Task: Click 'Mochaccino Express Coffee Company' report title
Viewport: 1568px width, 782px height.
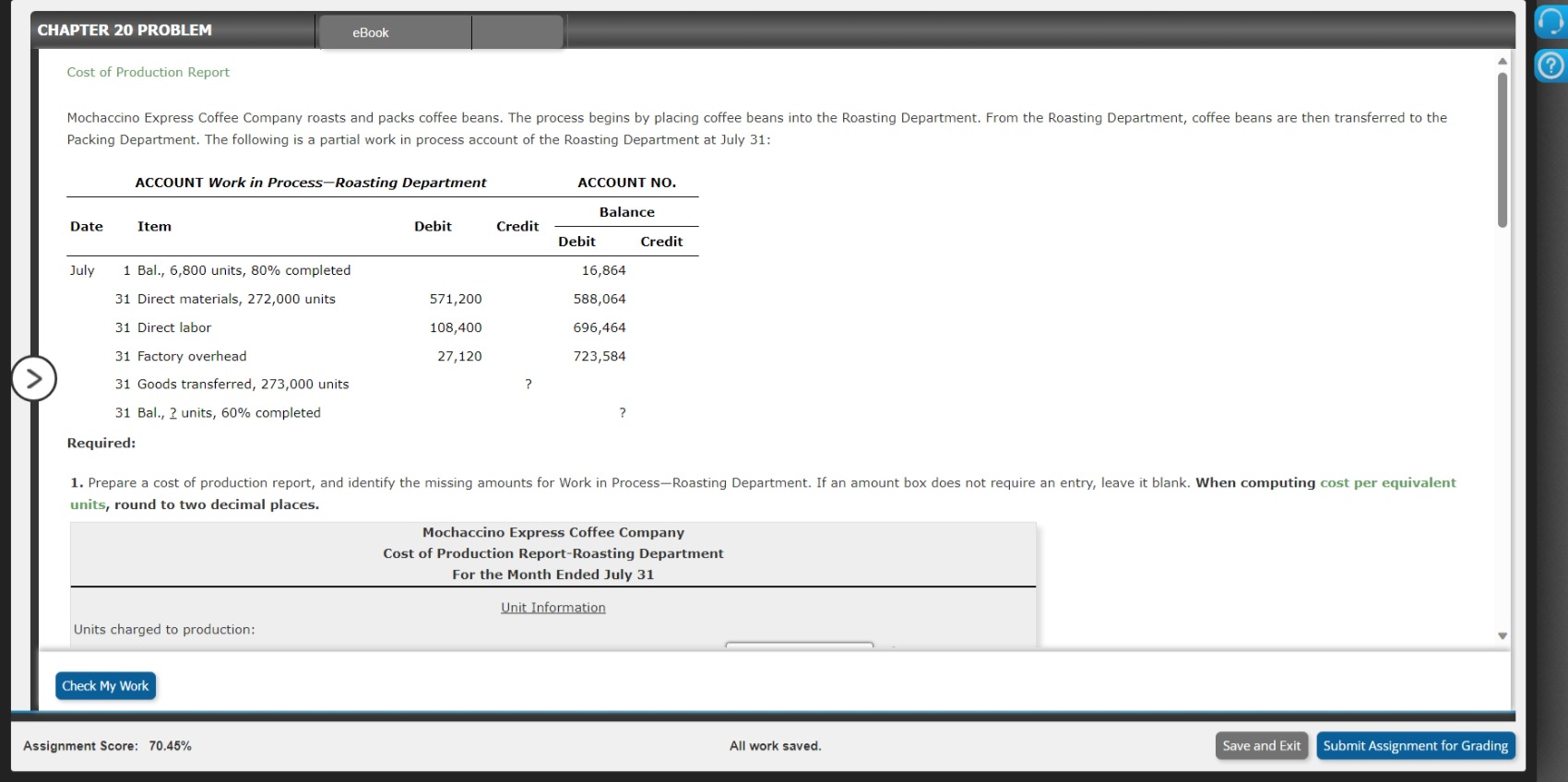Action: [553, 532]
